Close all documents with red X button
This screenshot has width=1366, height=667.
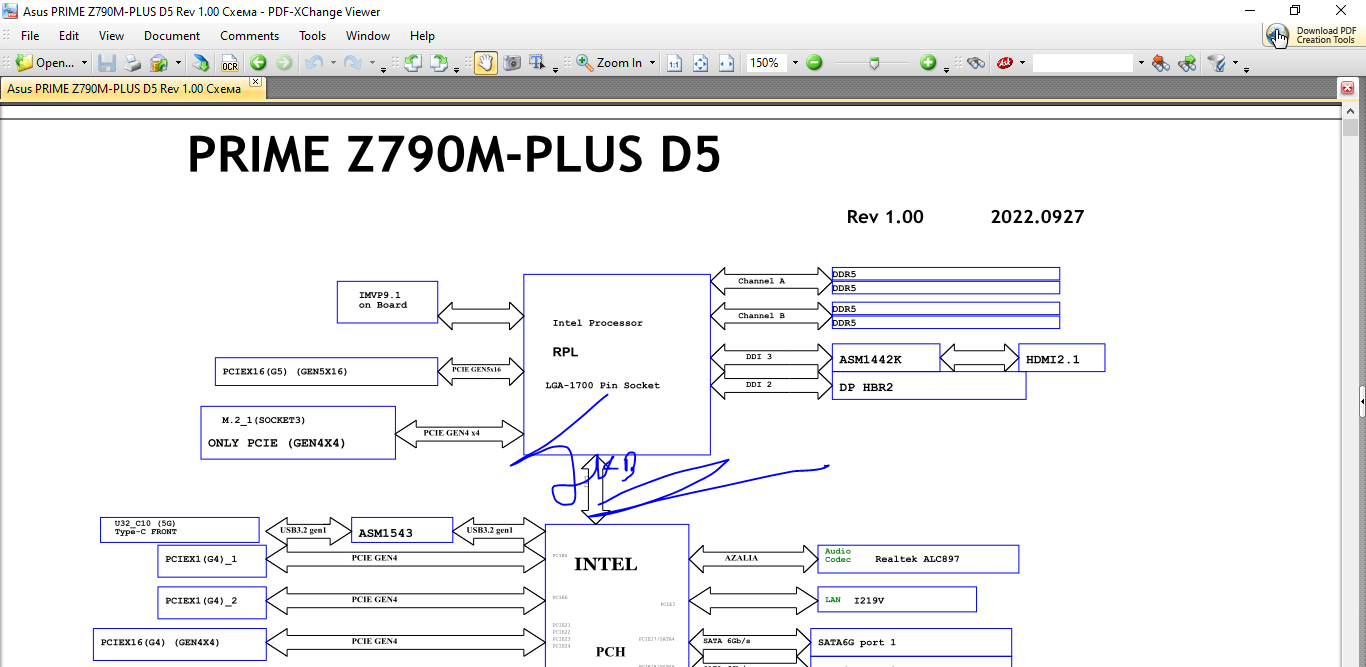[1347, 88]
